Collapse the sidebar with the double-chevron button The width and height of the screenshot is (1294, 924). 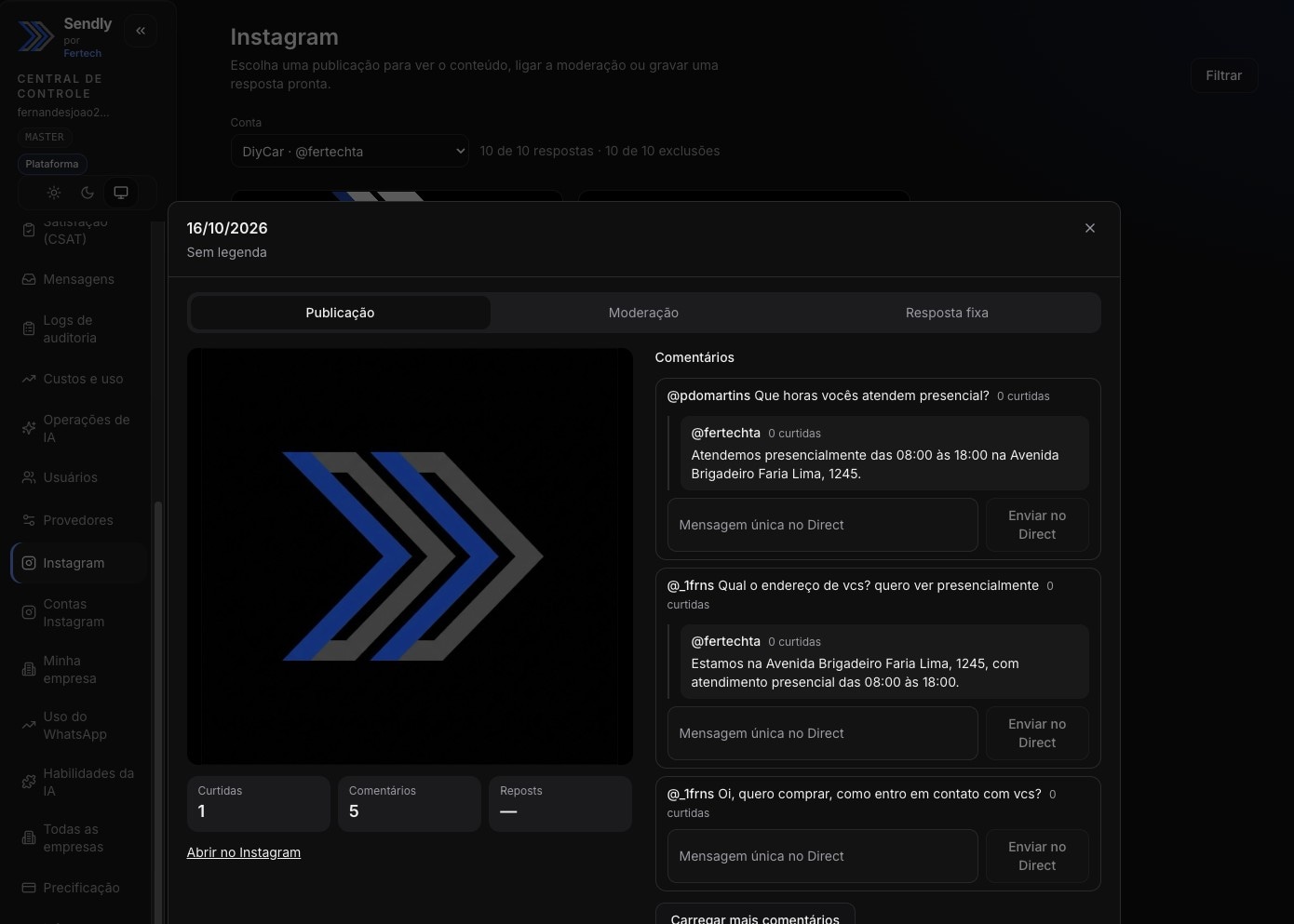[141, 31]
